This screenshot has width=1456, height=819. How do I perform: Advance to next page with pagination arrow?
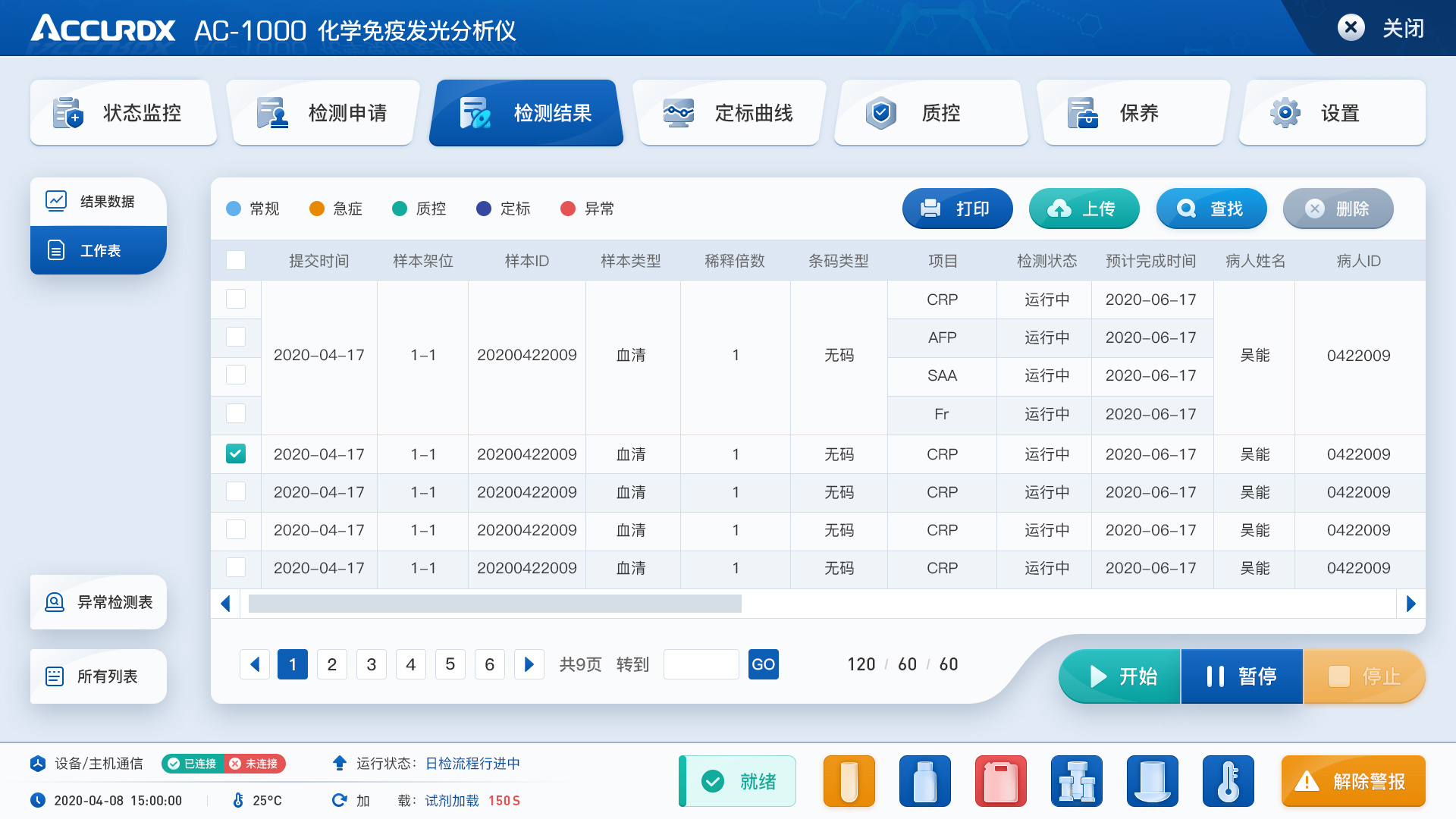[529, 664]
